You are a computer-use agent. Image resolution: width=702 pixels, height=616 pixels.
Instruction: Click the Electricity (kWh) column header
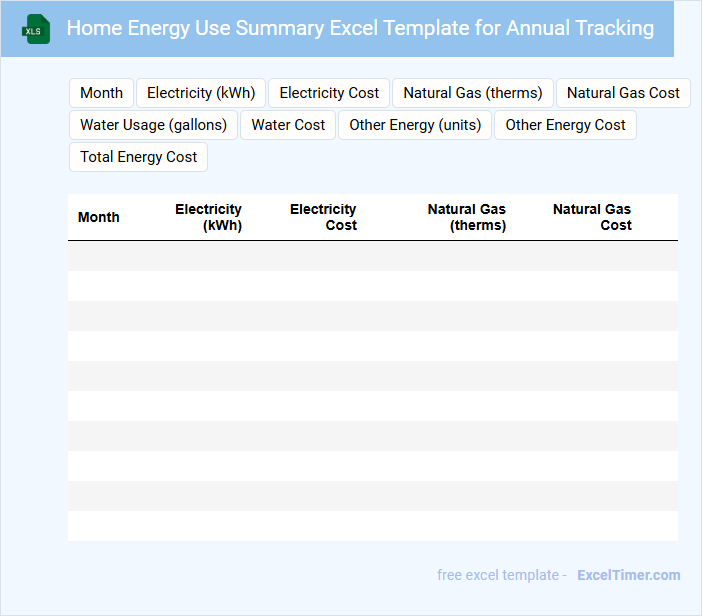click(x=208, y=217)
